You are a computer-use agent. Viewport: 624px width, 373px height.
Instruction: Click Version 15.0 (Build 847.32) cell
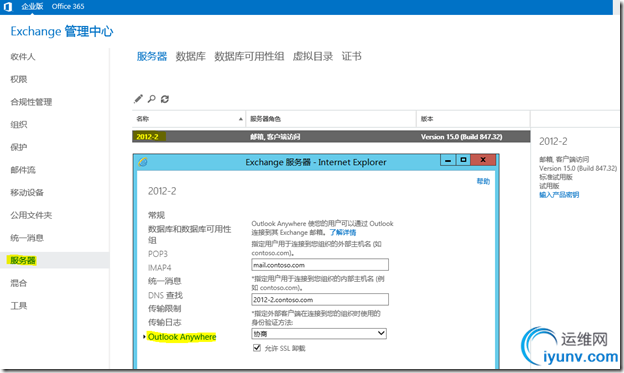tap(461, 137)
